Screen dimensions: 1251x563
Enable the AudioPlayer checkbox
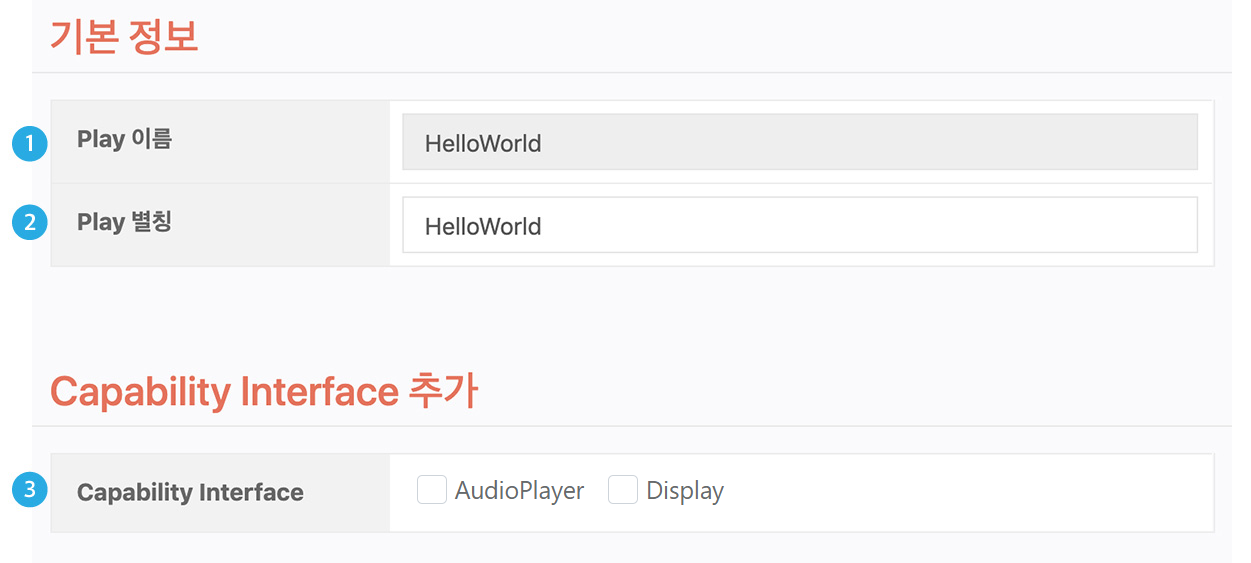point(432,490)
